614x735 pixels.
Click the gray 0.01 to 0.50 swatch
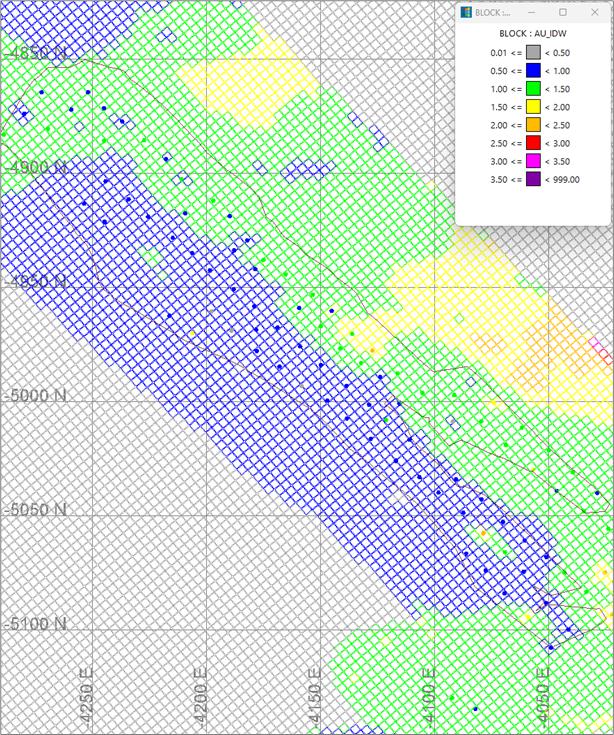[x=533, y=52]
